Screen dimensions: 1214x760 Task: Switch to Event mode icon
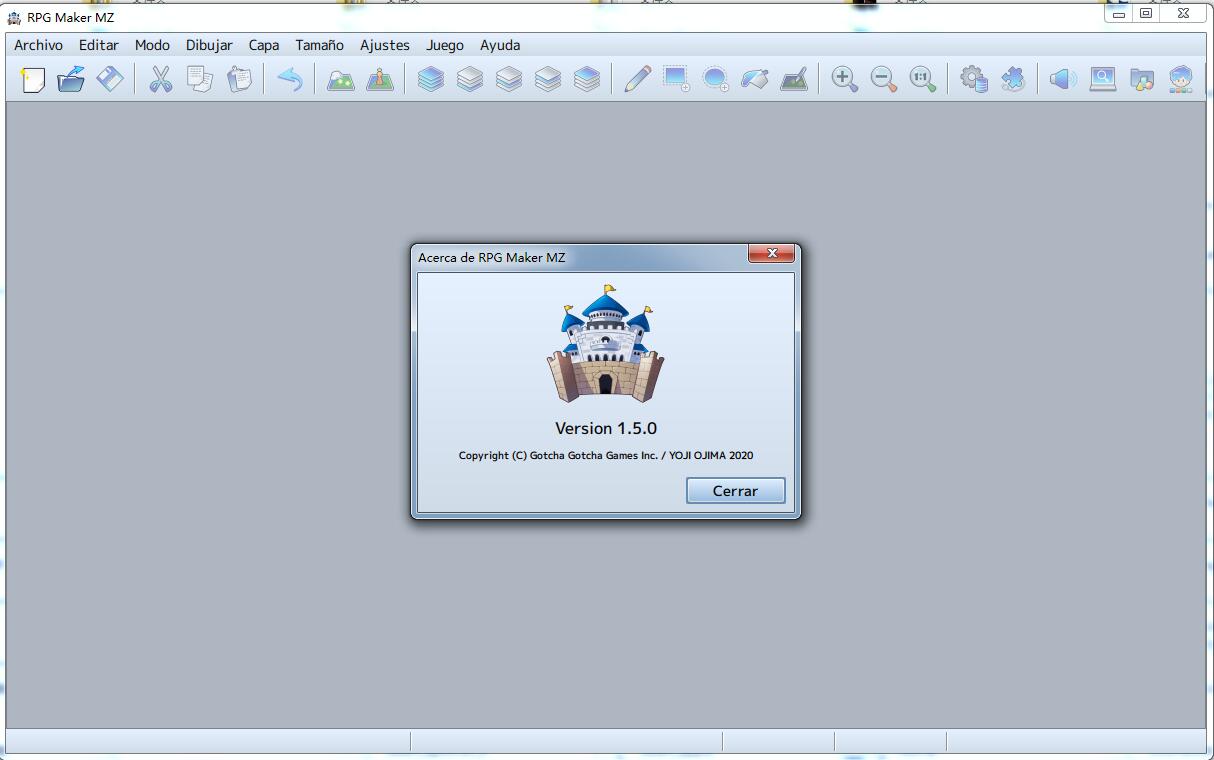pos(380,79)
